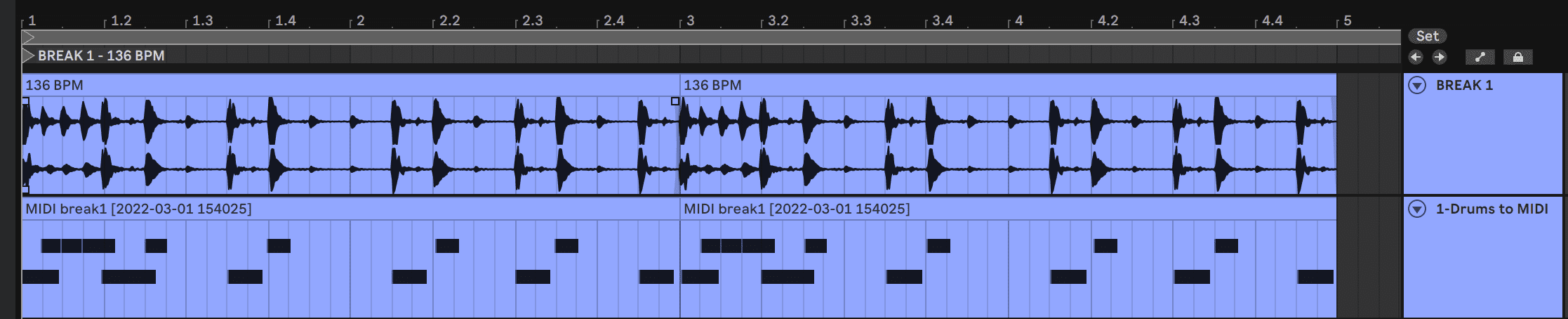Select the 1-Drums to MIDI track name
The image size is (1568, 319).
(1492, 209)
